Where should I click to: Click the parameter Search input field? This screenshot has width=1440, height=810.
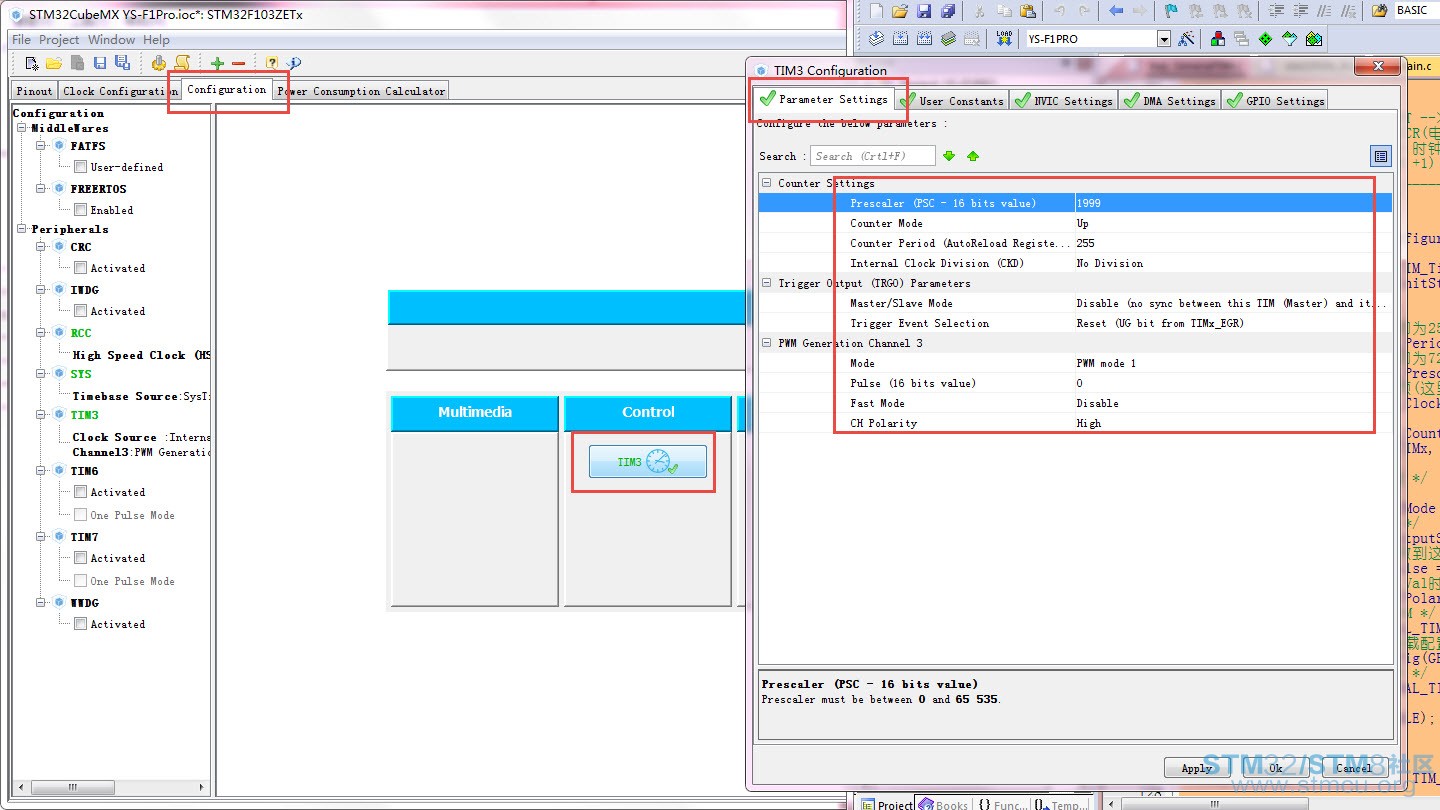coord(873,156)
